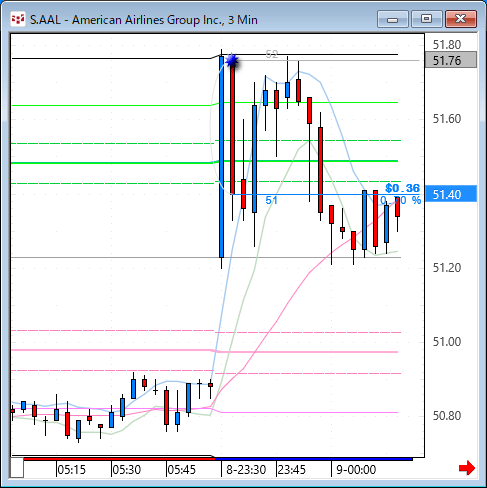Viewport: 487px width, 488px height.
Task: Click the blue session bar under the chart
Action: pos(314,459)
